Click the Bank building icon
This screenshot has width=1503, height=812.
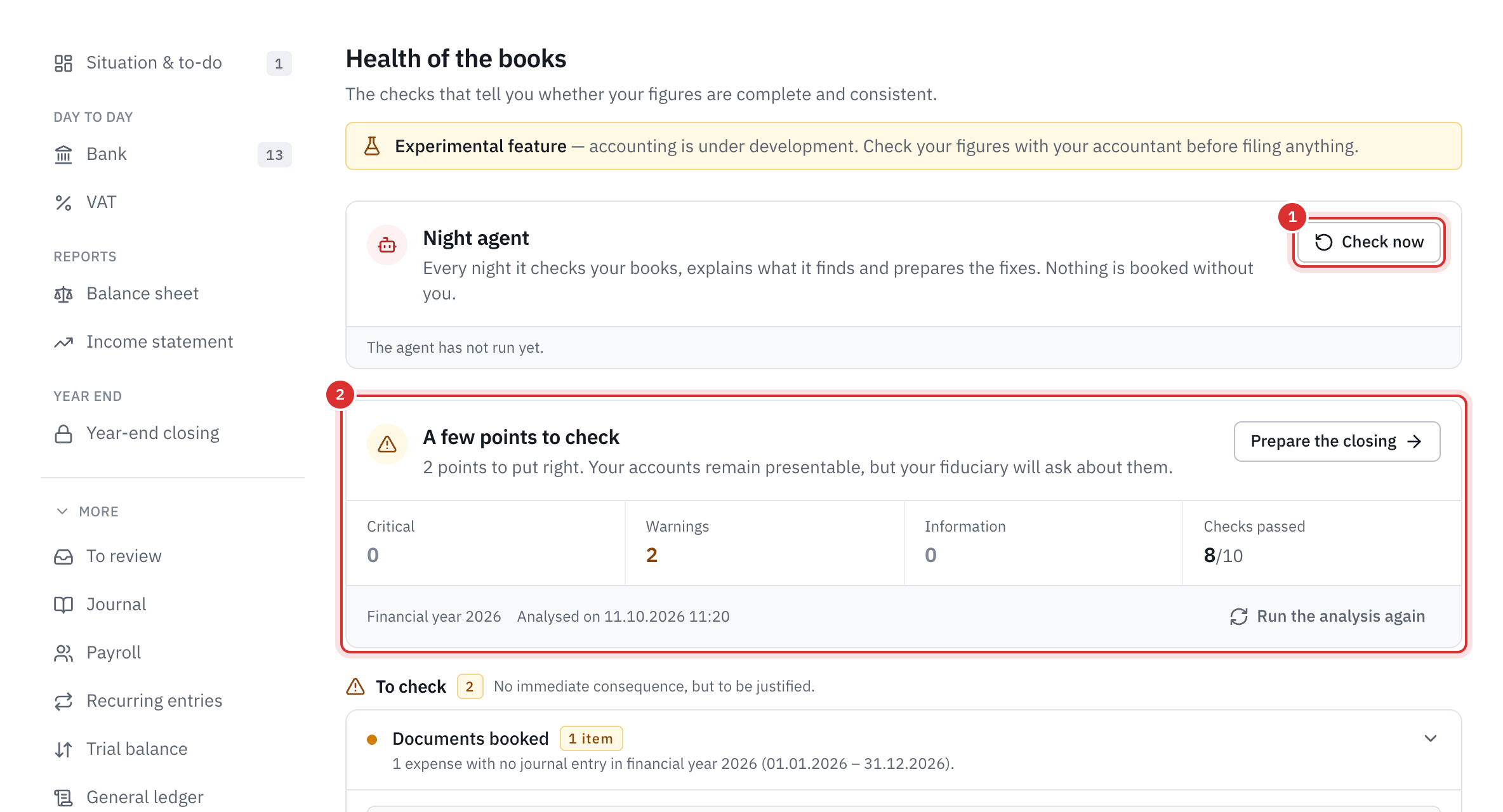pyautogui.click(x=63, y=154)
